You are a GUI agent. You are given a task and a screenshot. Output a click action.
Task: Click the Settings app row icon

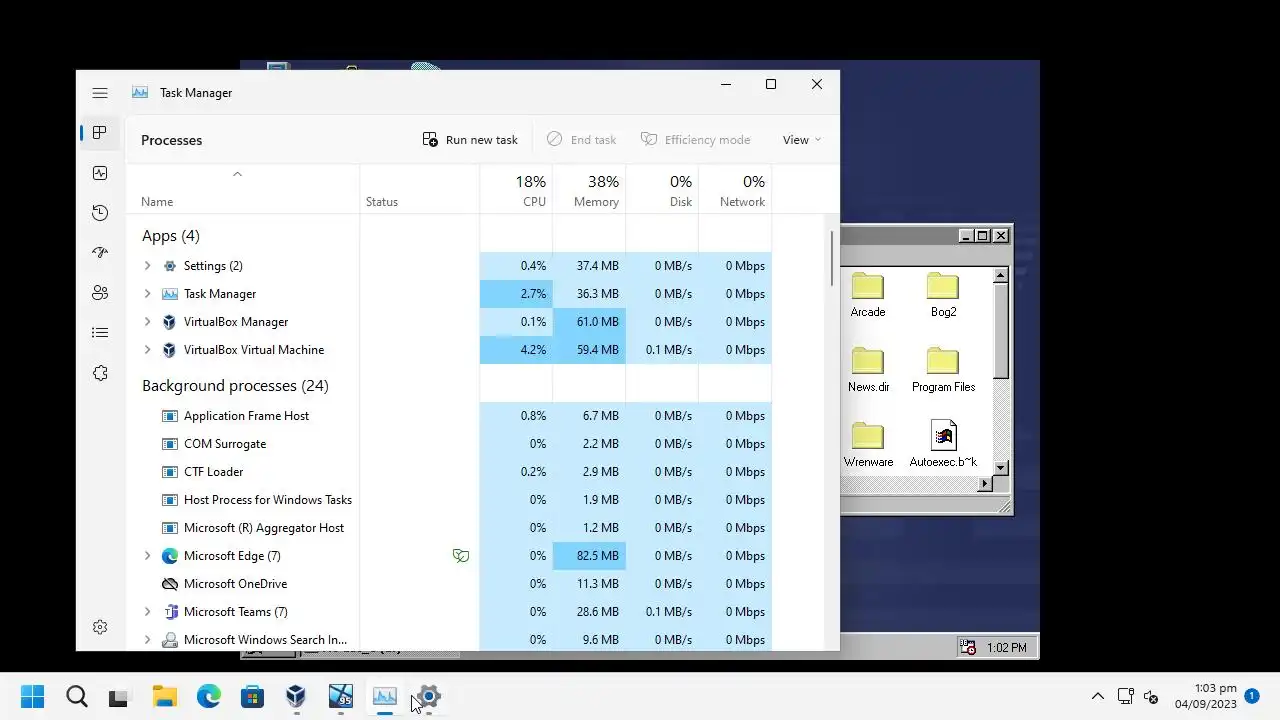pos(170,266)
